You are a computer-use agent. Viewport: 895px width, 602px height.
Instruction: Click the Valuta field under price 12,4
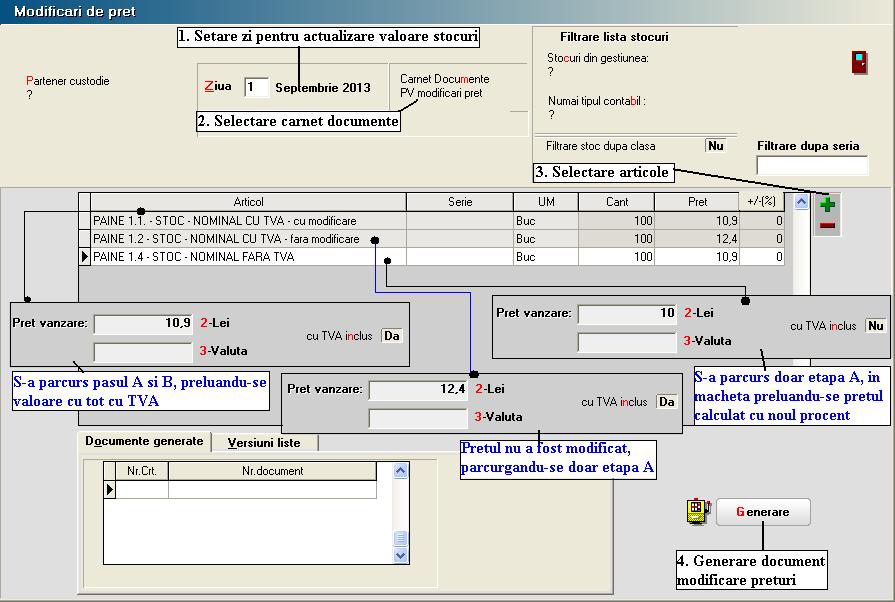418,418
